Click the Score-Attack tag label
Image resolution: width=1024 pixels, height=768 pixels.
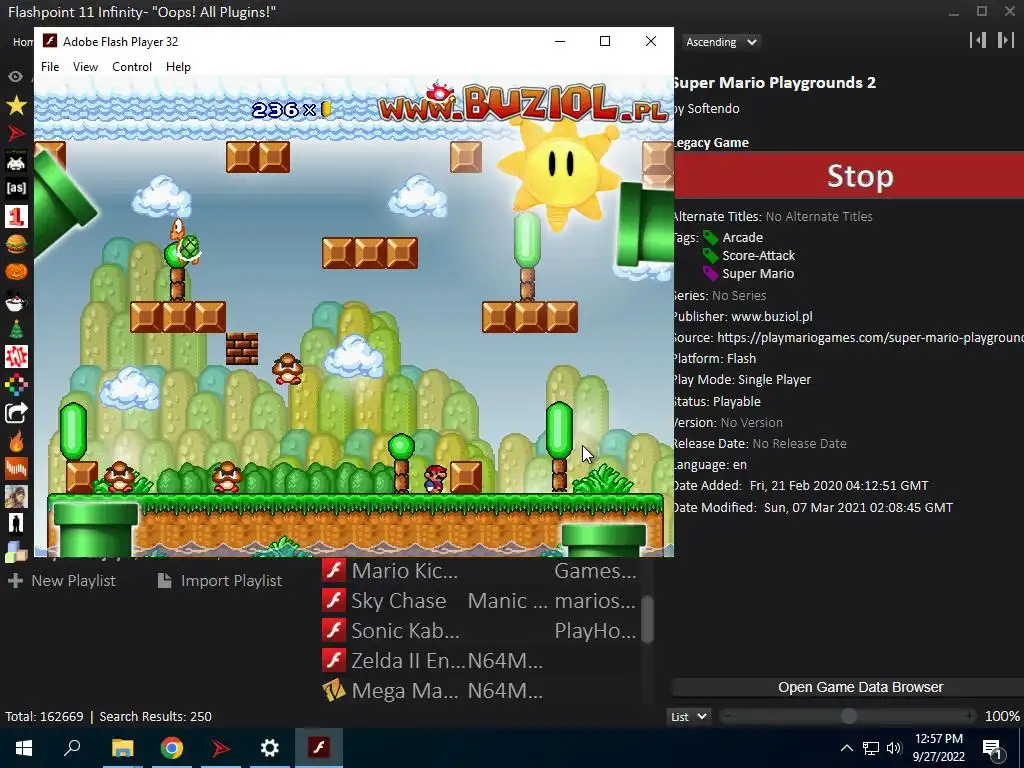[x=758, y=255]
